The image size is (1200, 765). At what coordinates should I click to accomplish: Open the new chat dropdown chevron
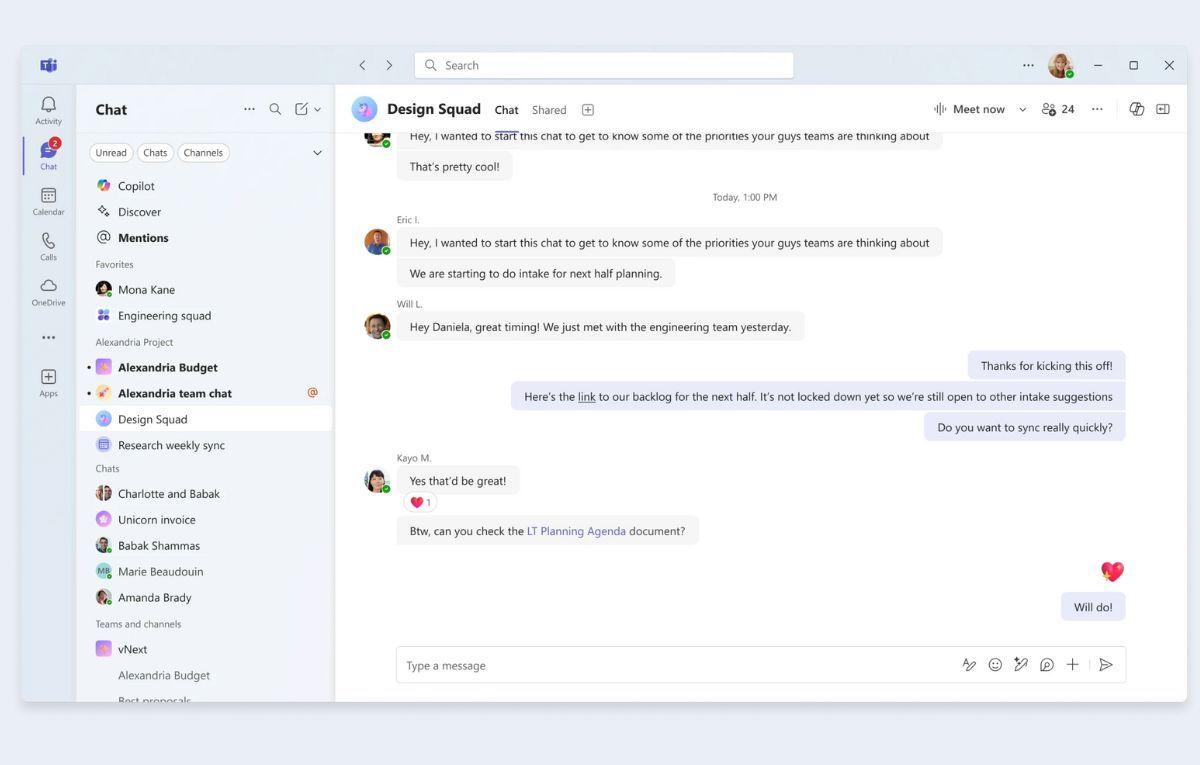coord(318,110)
